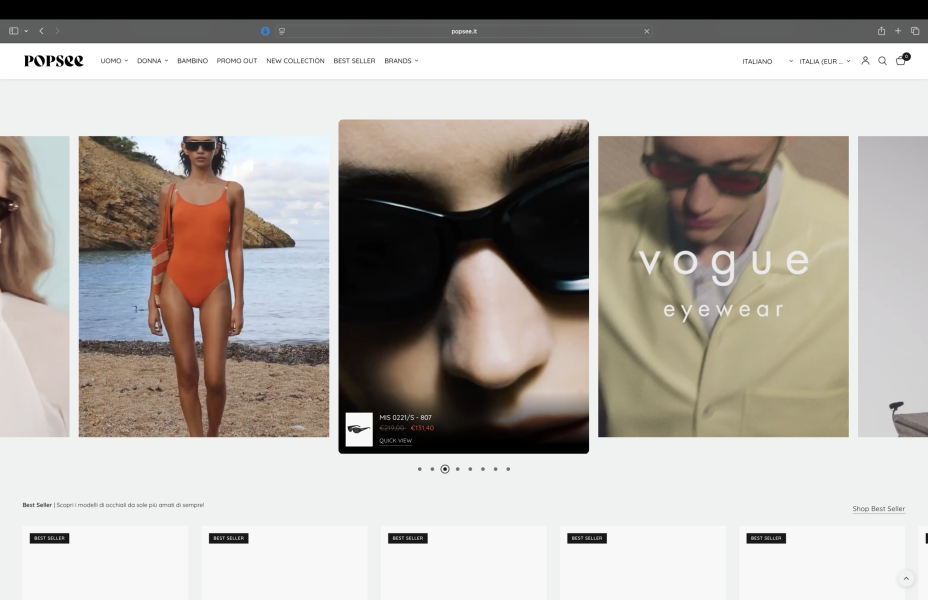
Task: Expand the BRANDS dropdown menu
Action: [x=401, y=61]
